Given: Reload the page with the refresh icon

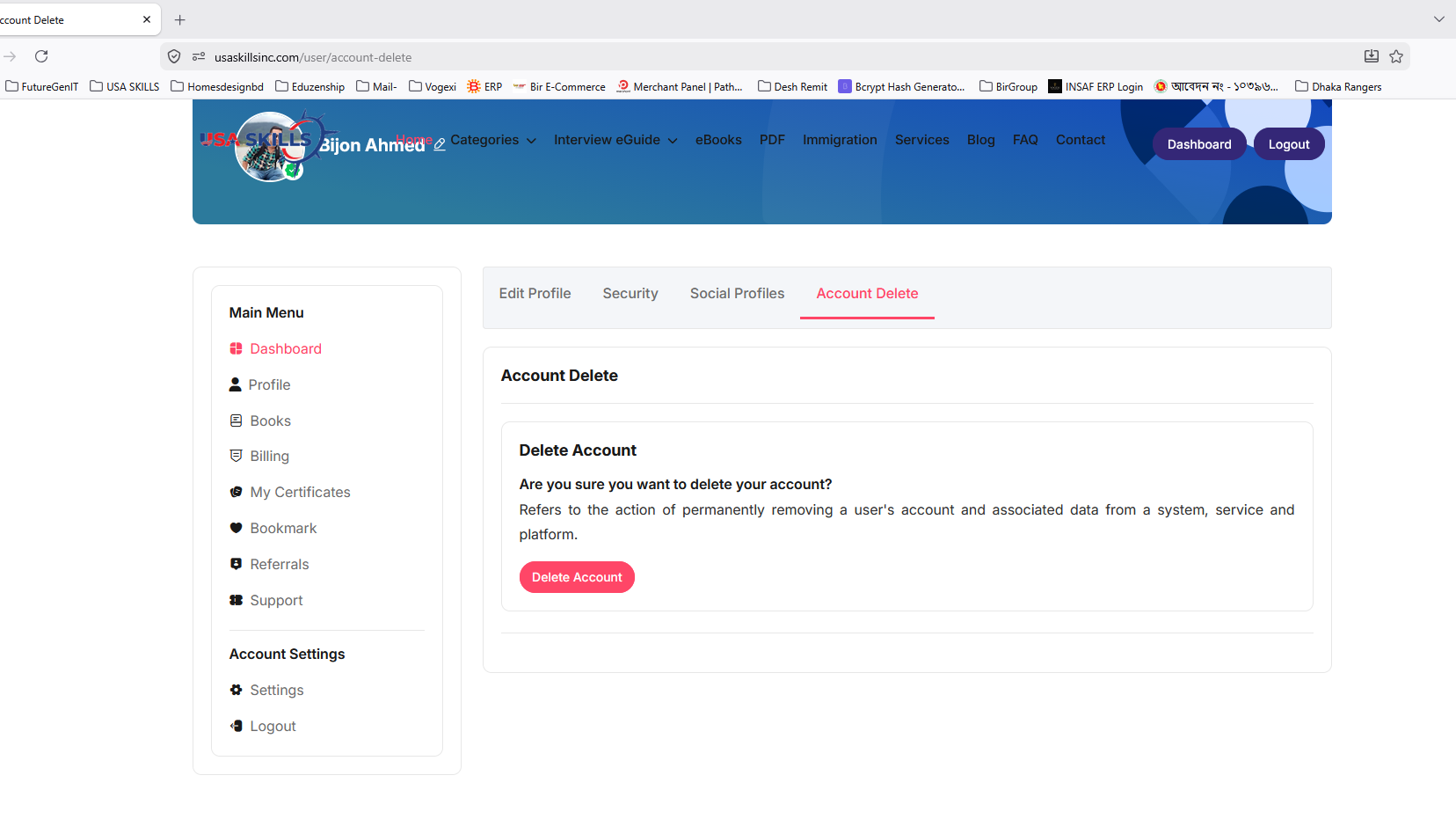Looking at the screenshot, I should pyautogui.click(x=41, y=56).
